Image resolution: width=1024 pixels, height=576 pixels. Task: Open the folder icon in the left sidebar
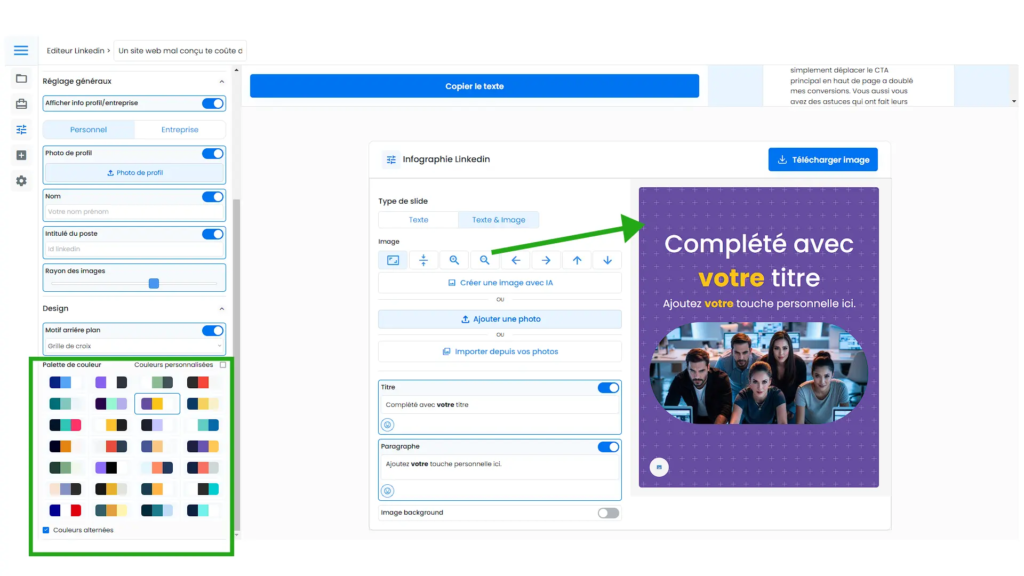22,78
